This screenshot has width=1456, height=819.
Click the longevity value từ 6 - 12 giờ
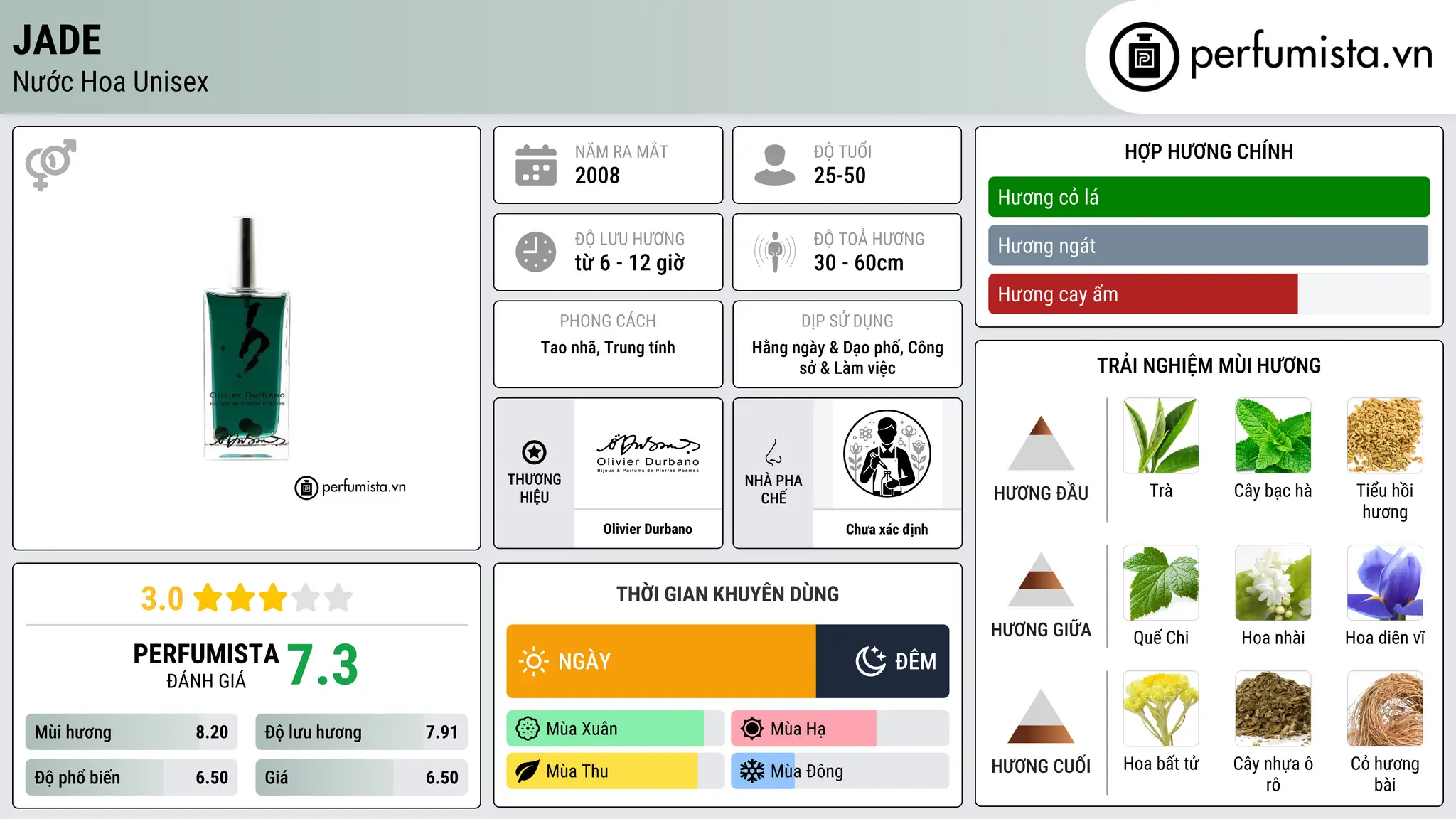click(630, 263)
